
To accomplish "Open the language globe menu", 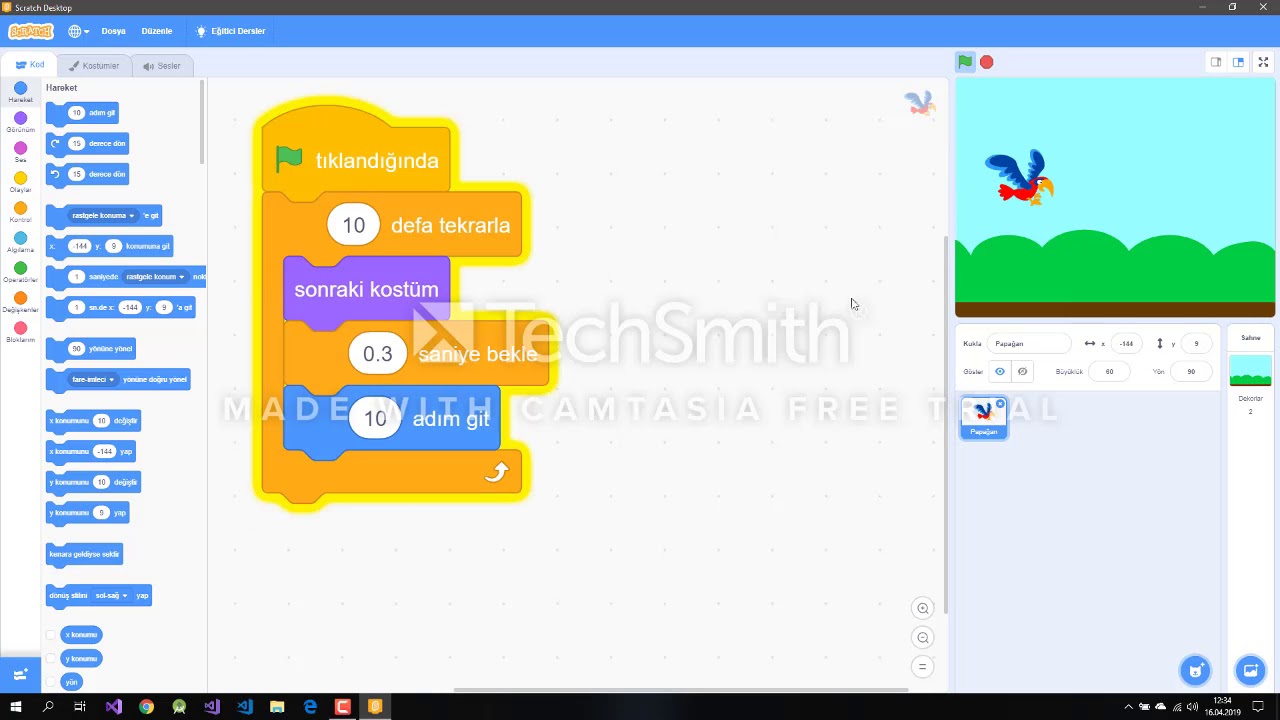I will (x=78, y=31).
